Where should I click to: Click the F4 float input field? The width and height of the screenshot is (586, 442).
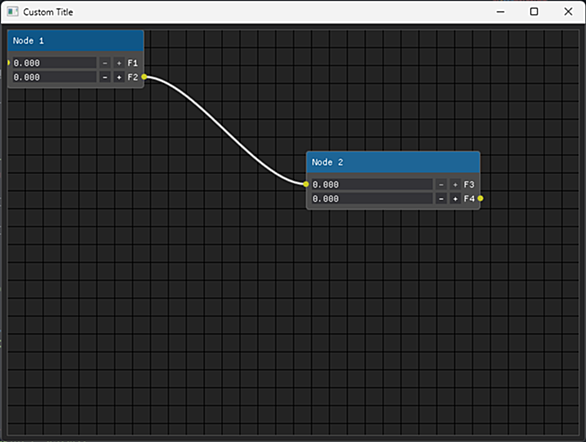point(372,198)
